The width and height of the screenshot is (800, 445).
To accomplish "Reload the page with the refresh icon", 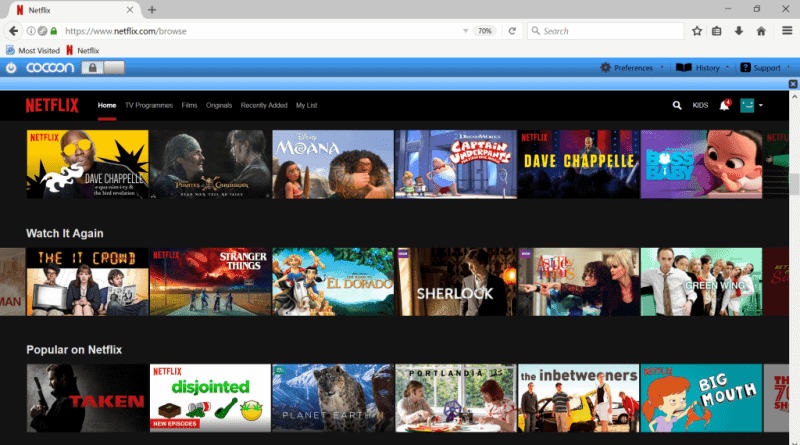I will pyautogui.click(x=512, y=31).
